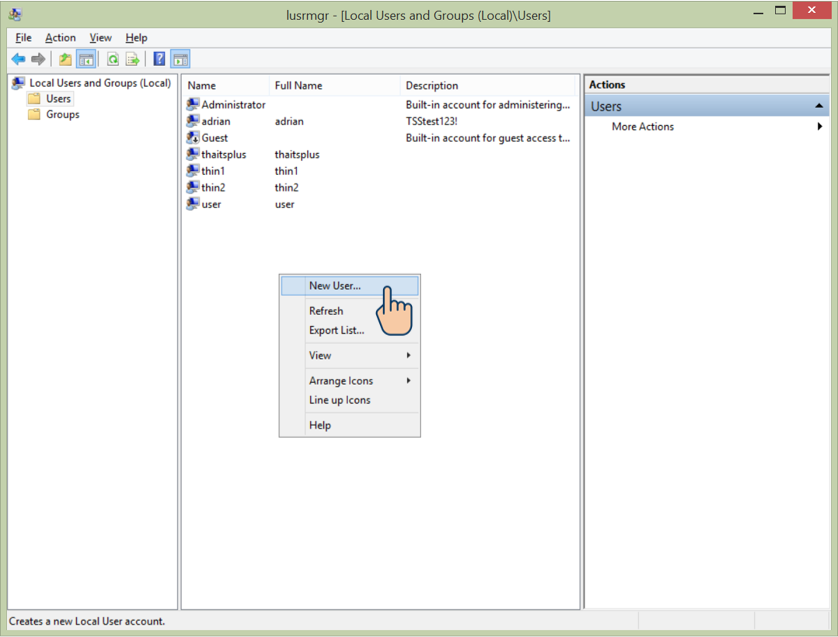Click the adrian user icon
The width and height of the screenshot is (838, 637).
[x=192, y=121]
